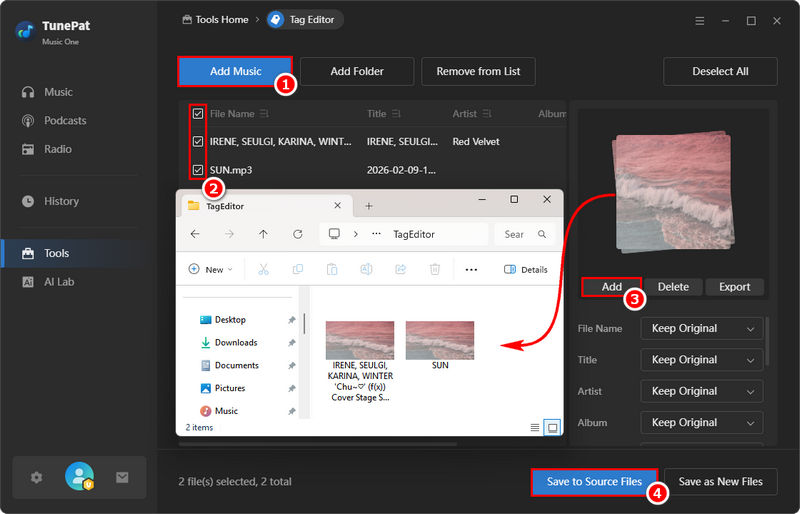Add new tab in File Explorer

(x=369, y=206)
